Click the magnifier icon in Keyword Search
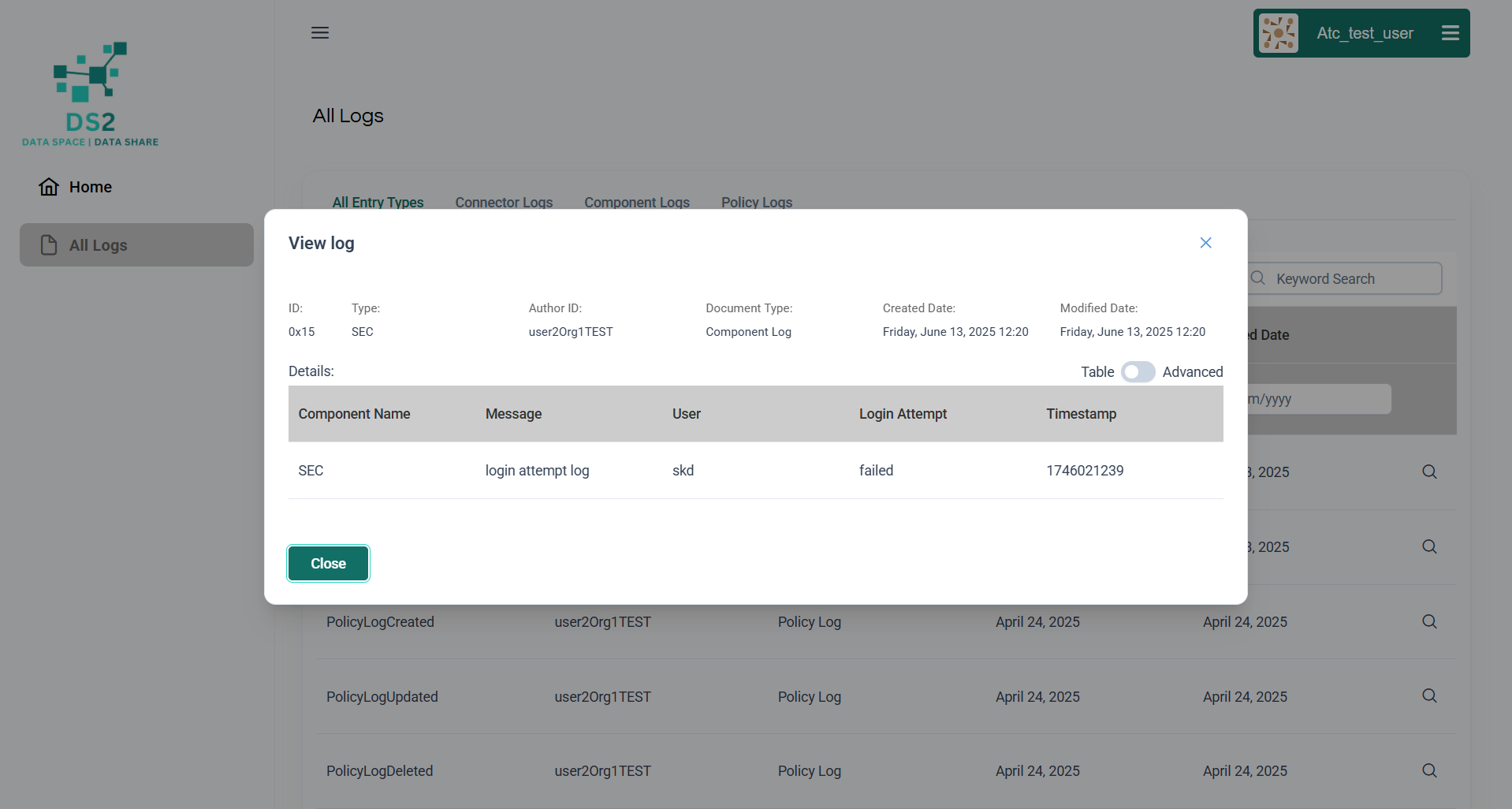 1258,278
